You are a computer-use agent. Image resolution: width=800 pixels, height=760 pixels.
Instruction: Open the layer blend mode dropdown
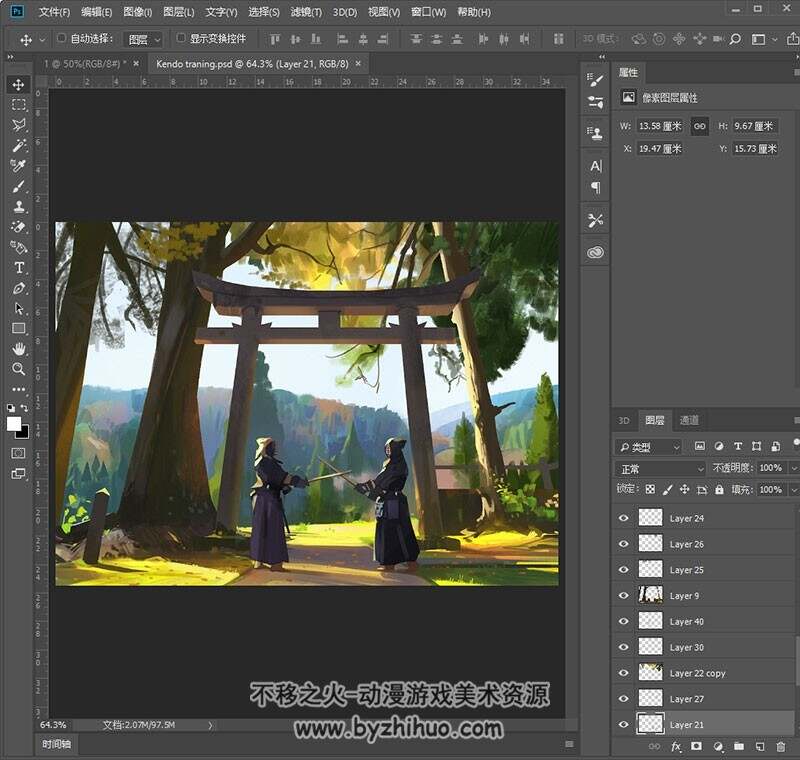pyautogui.click(x=660, y=469)
